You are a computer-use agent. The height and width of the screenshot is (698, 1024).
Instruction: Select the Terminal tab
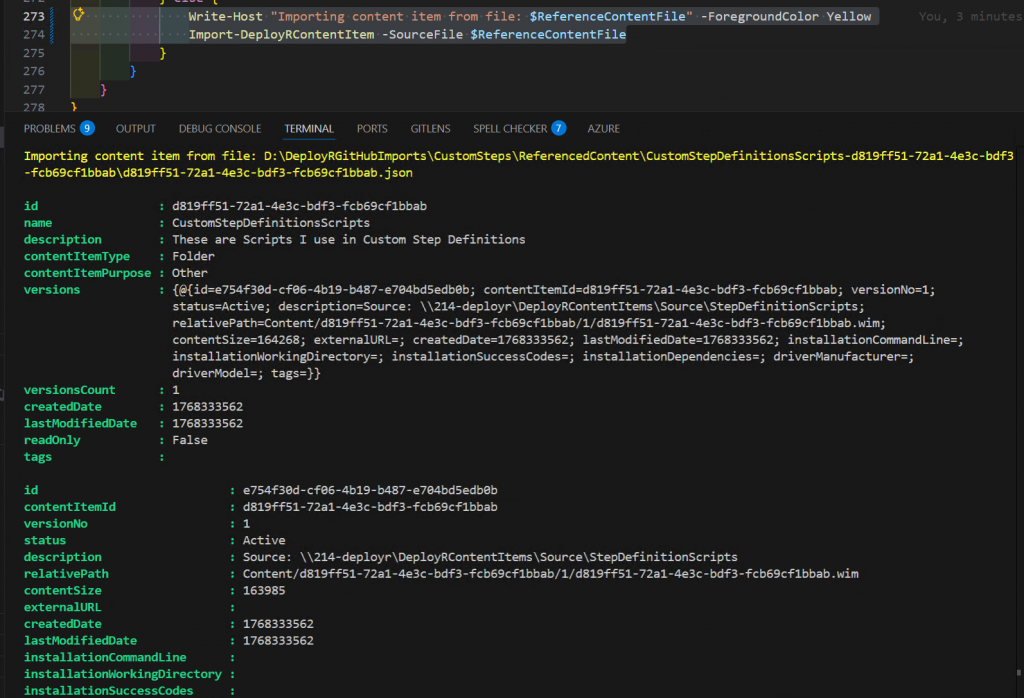pos(309,128)
